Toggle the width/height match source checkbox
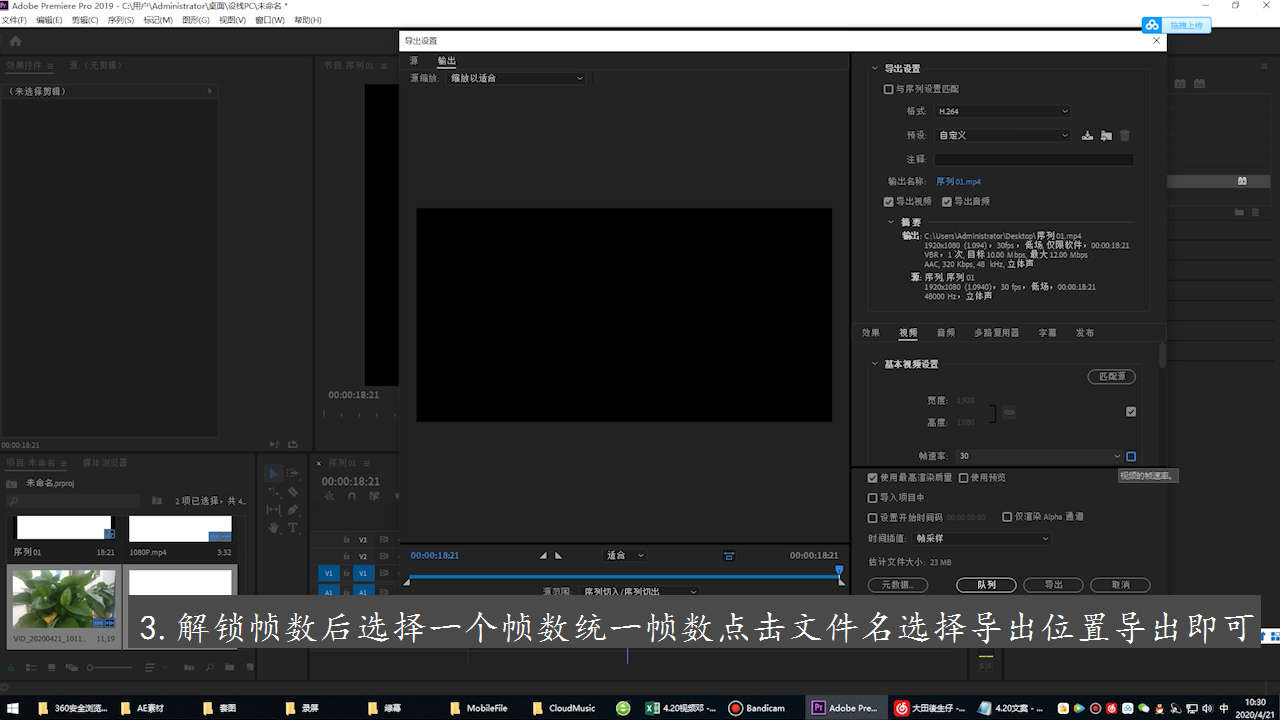Screen dimensions: 1280x720 coord(1131,411)
